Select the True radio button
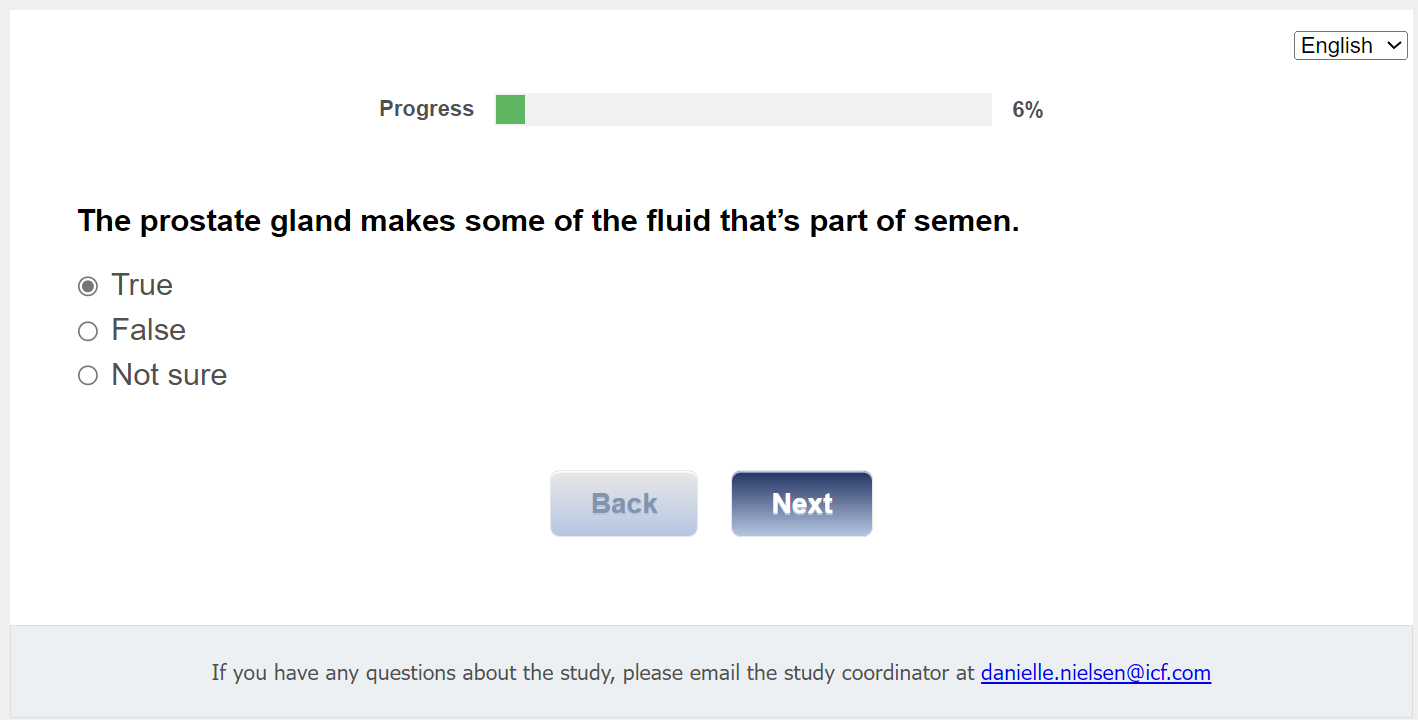Screen dimensions: 1418x720 tap(88, 287)
